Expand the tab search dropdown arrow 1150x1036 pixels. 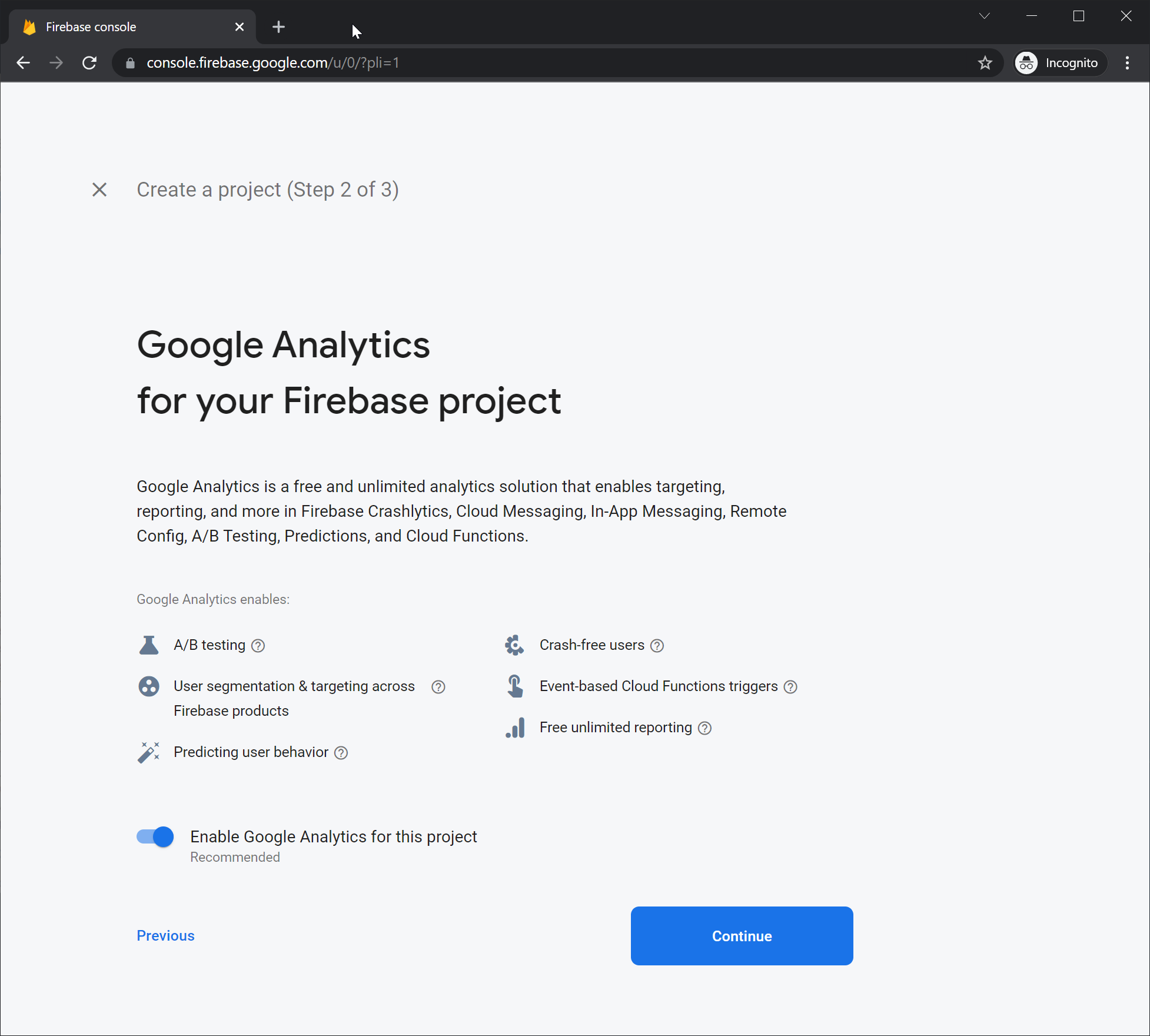984,16
